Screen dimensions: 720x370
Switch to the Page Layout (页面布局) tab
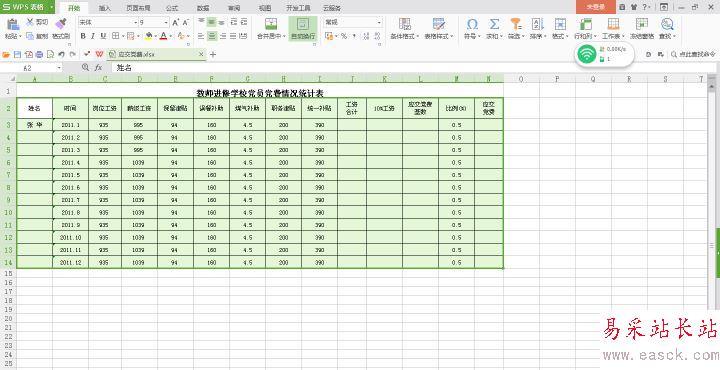pyautogui.click(x=138, y=8)
